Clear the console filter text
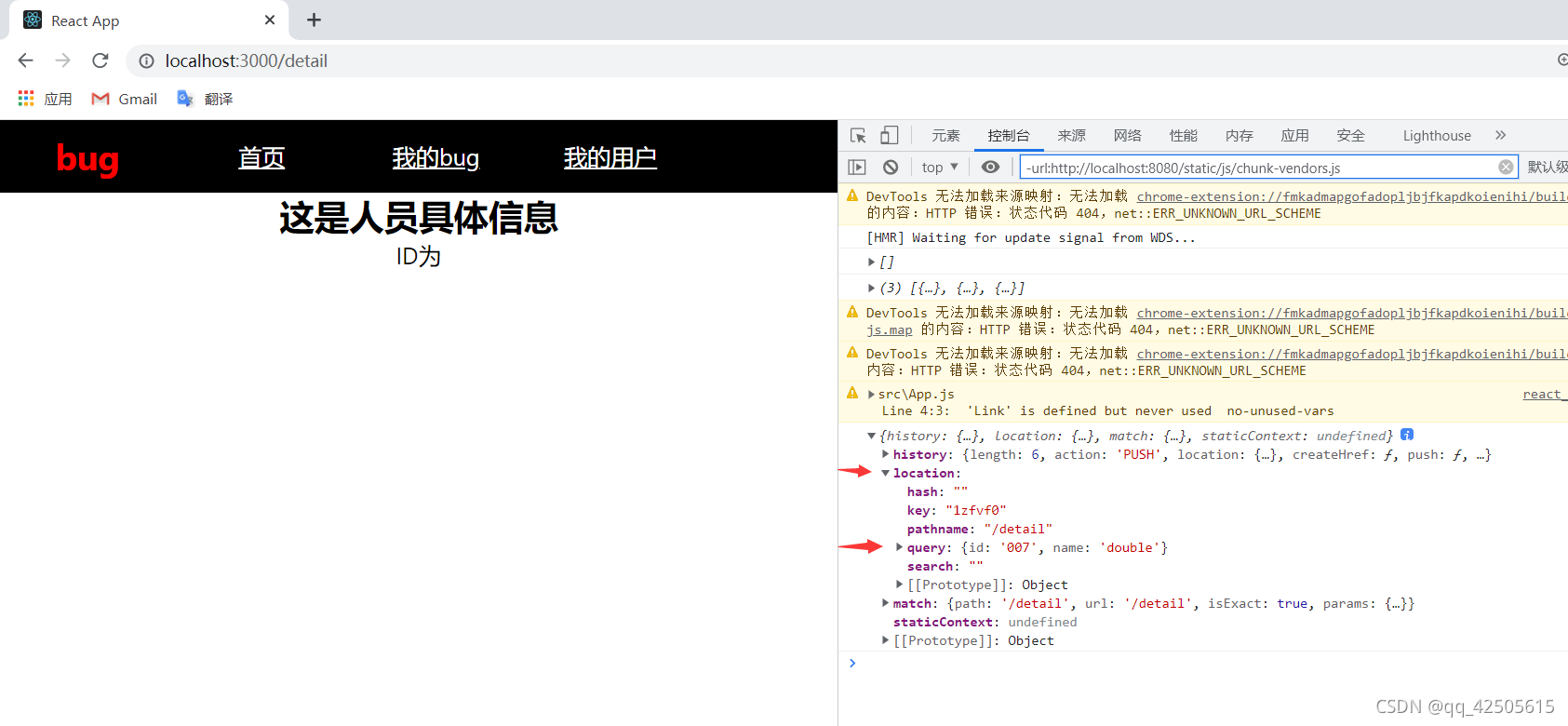Screen dimensions: 1568x726 click(x=1505, y=167)
